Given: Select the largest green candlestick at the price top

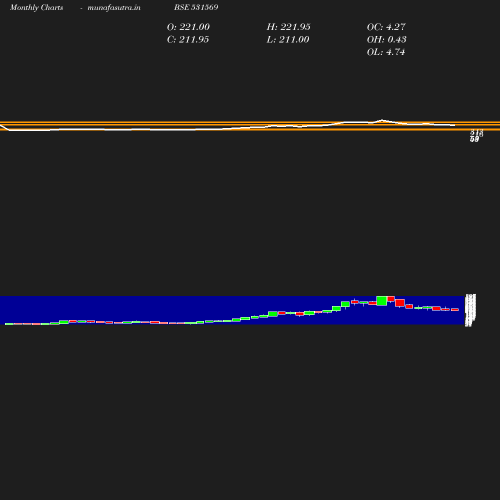Looking at the screenshot, I should click(382, 300).
